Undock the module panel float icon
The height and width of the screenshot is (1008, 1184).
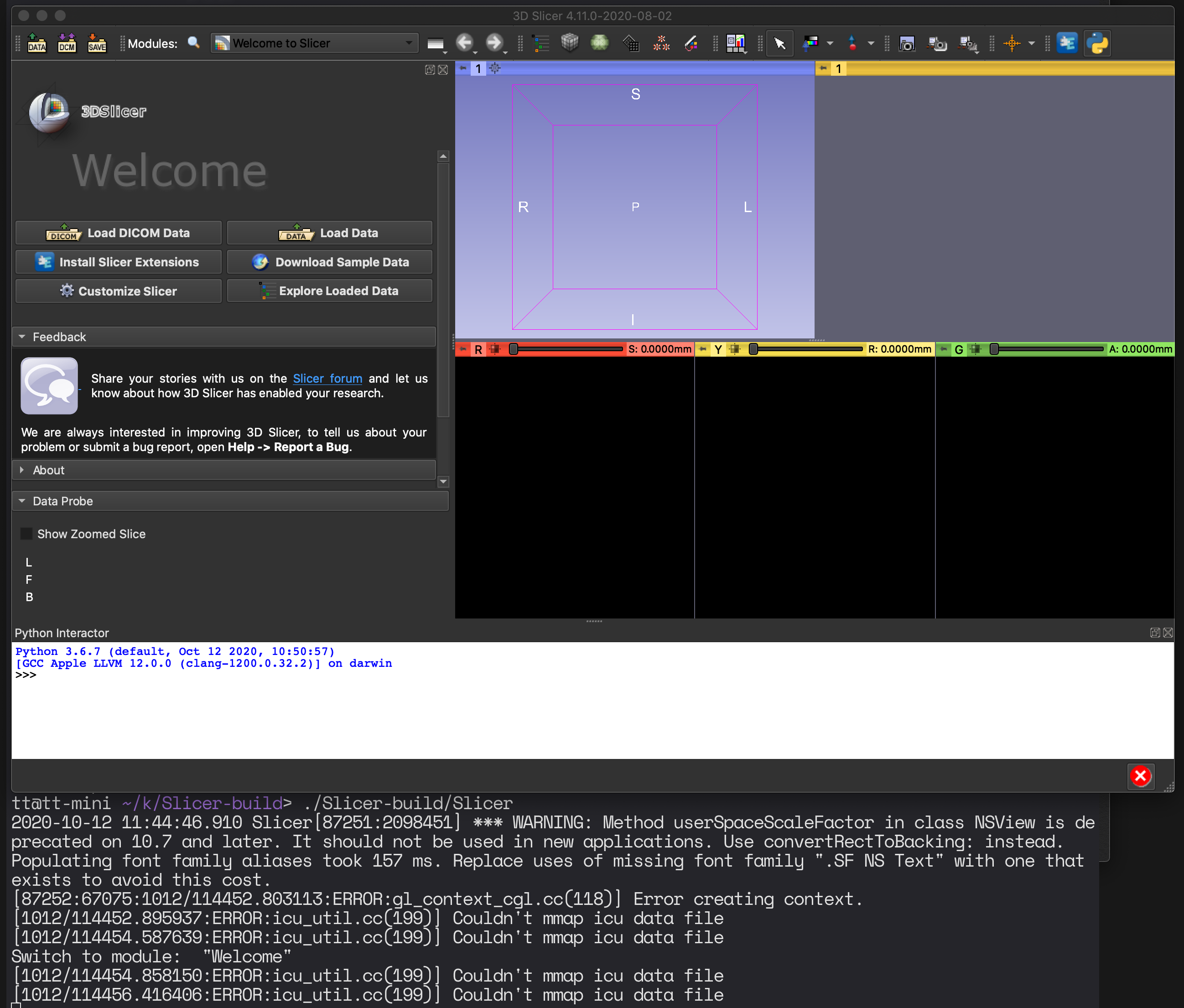430,70
